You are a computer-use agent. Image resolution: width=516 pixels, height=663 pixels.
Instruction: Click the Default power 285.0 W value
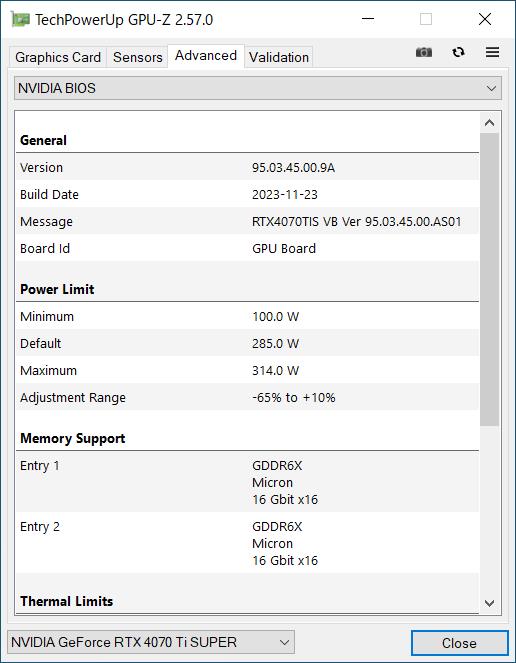tap(275, 344)
